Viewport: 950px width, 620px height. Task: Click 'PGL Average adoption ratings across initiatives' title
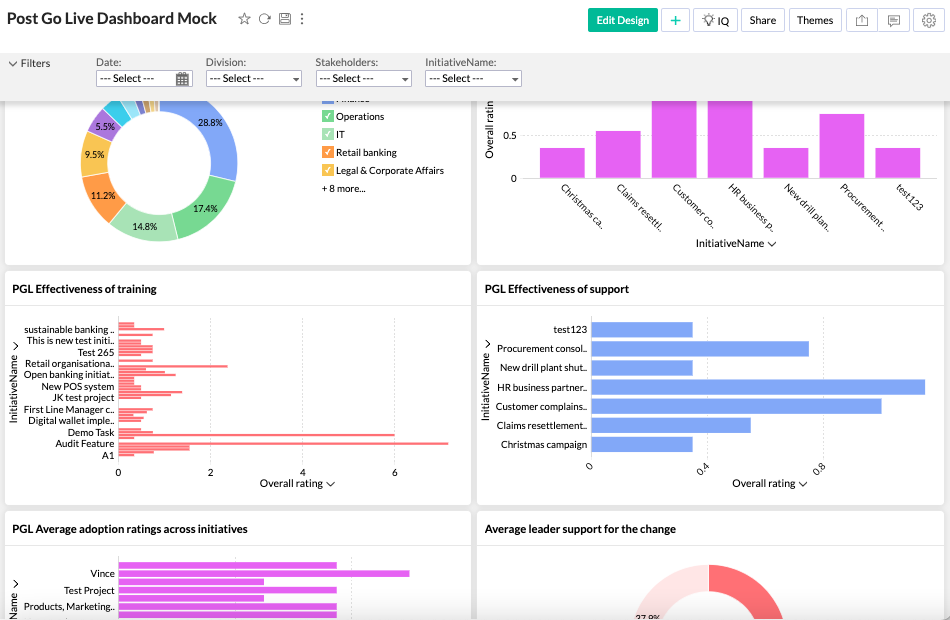pyautogui.click(x=130, y=529)
